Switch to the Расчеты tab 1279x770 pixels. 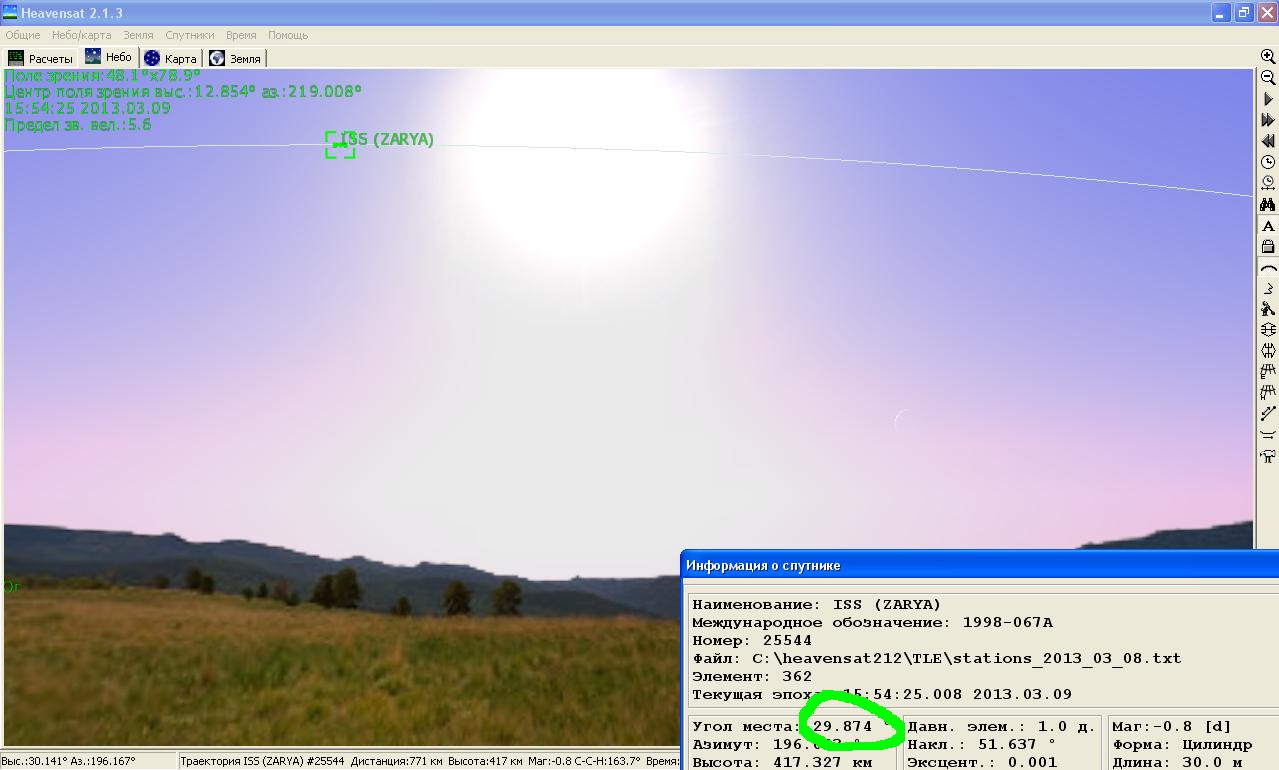(x=41, y=58)
